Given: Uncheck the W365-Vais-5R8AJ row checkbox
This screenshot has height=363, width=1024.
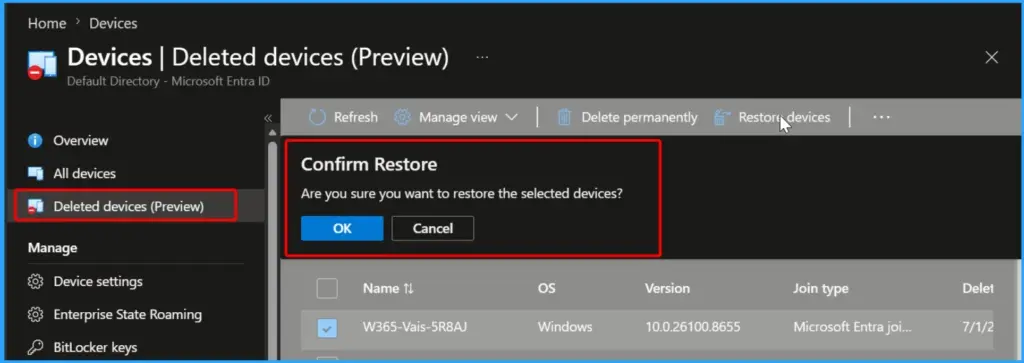Looking at the screenshot, I should click(327, 327).
